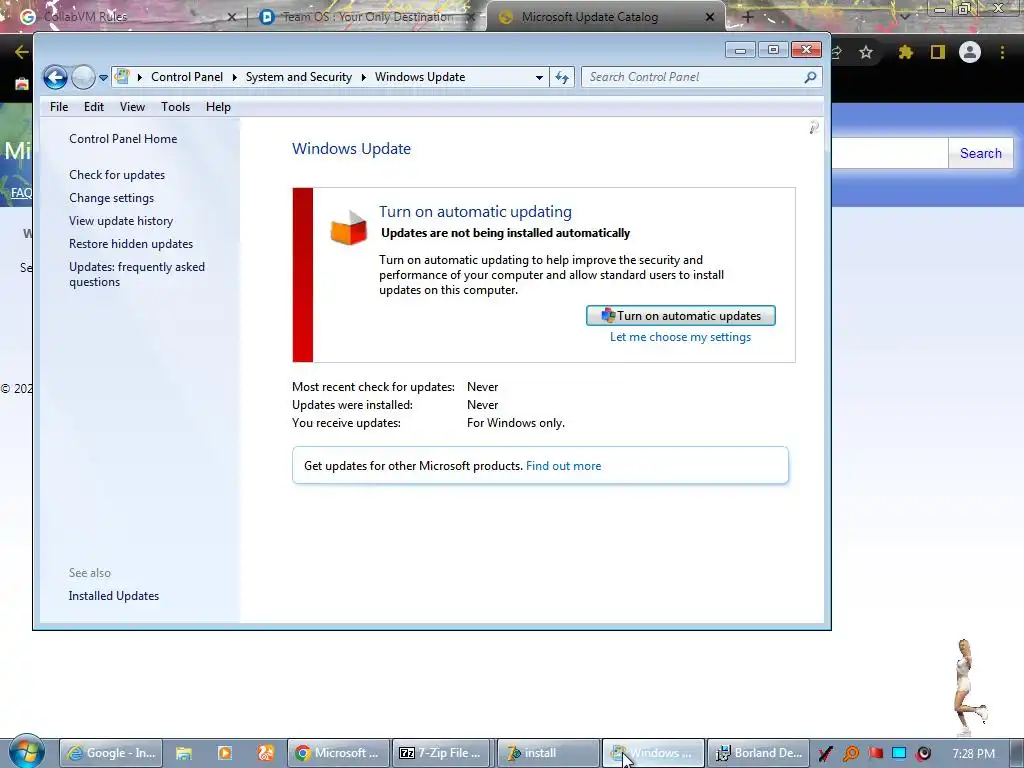Open the Help menu

(x=218, y=106)
